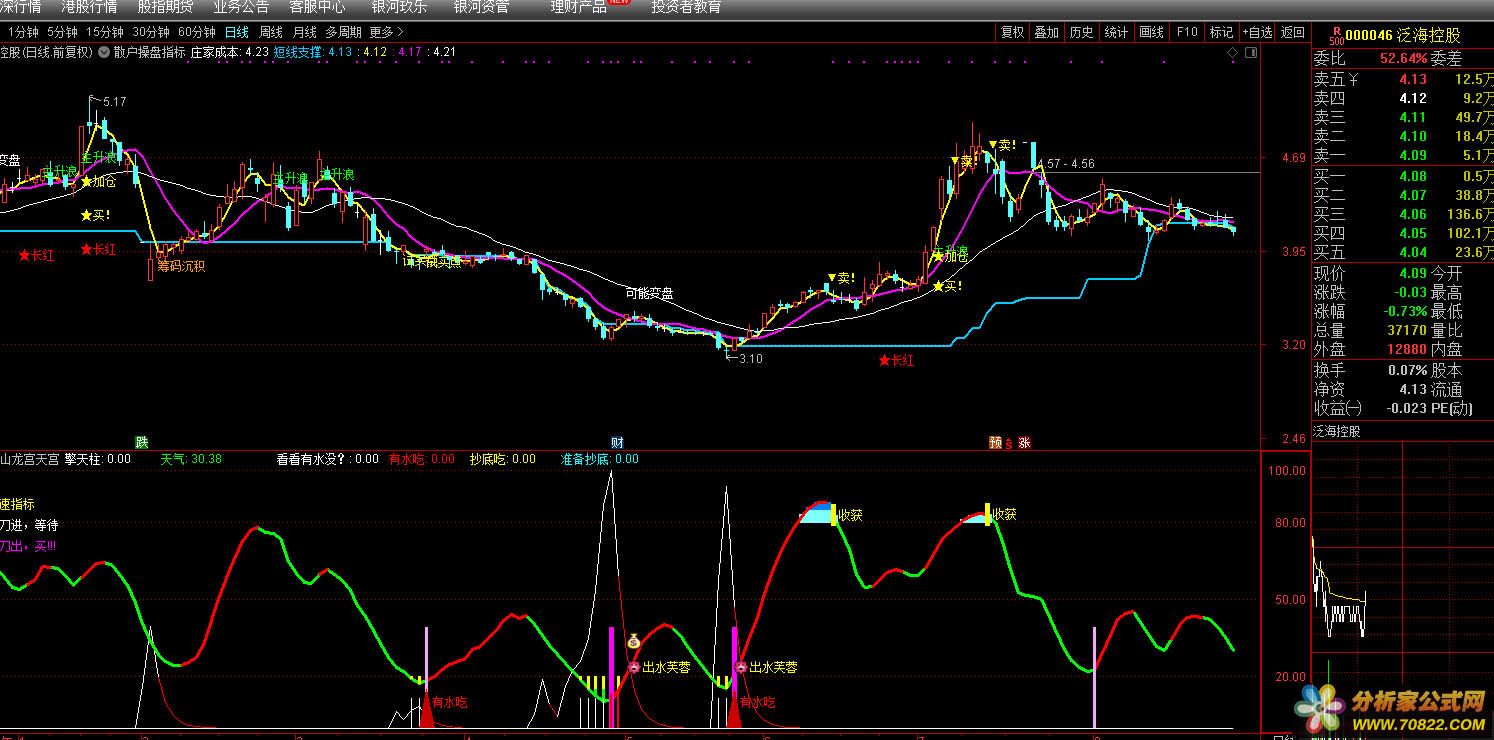Click the 总量 value 37170
The image size is (1494, 740).
[1407, 330]
